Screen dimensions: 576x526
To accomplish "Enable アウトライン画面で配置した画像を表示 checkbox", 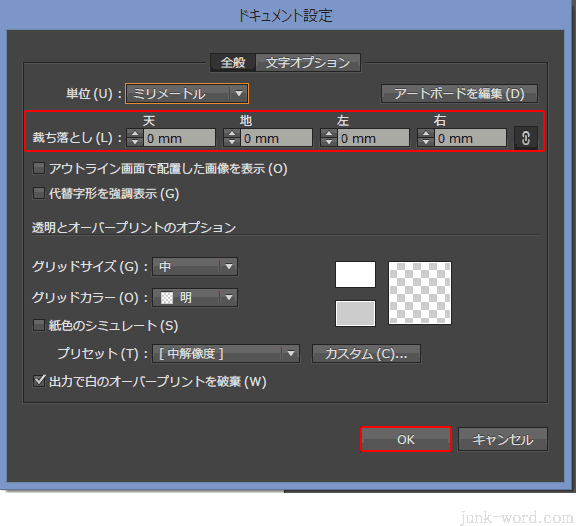I will (39, 169).
